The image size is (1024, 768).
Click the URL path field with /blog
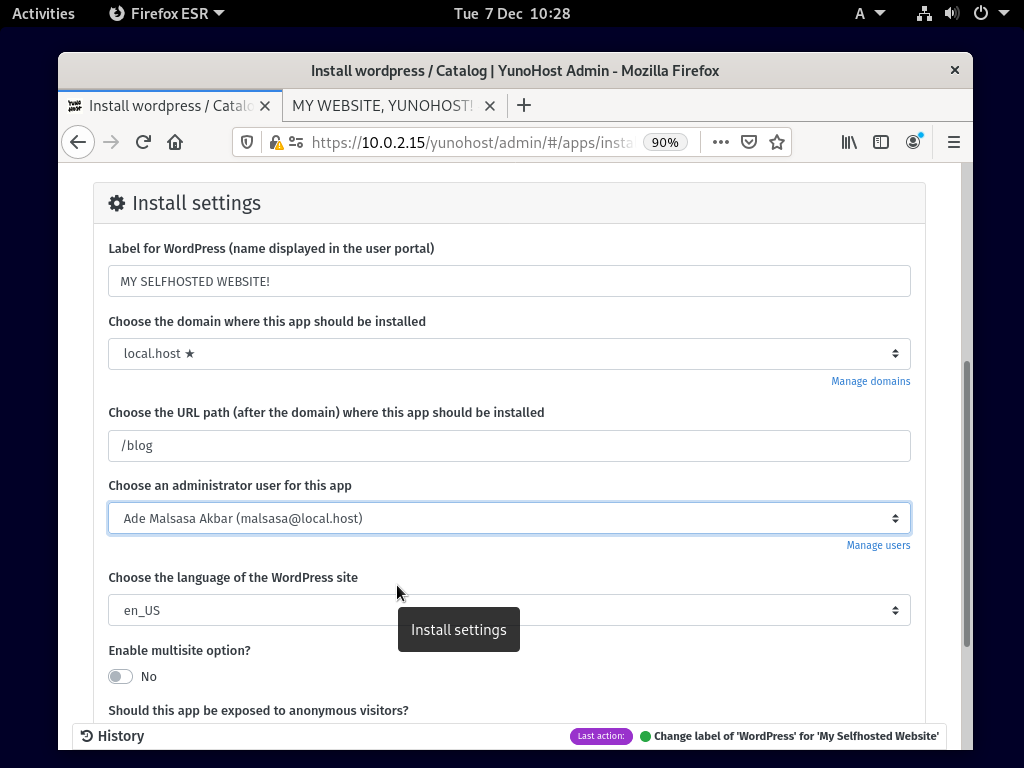coord(509,446)
